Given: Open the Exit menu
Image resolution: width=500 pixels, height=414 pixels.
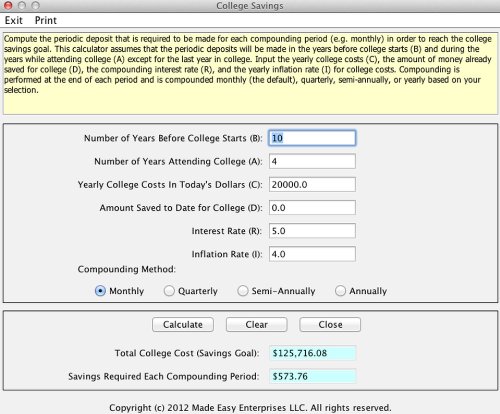Looking at the screenshot, I should pyautogui.click(x=14, y=20).
